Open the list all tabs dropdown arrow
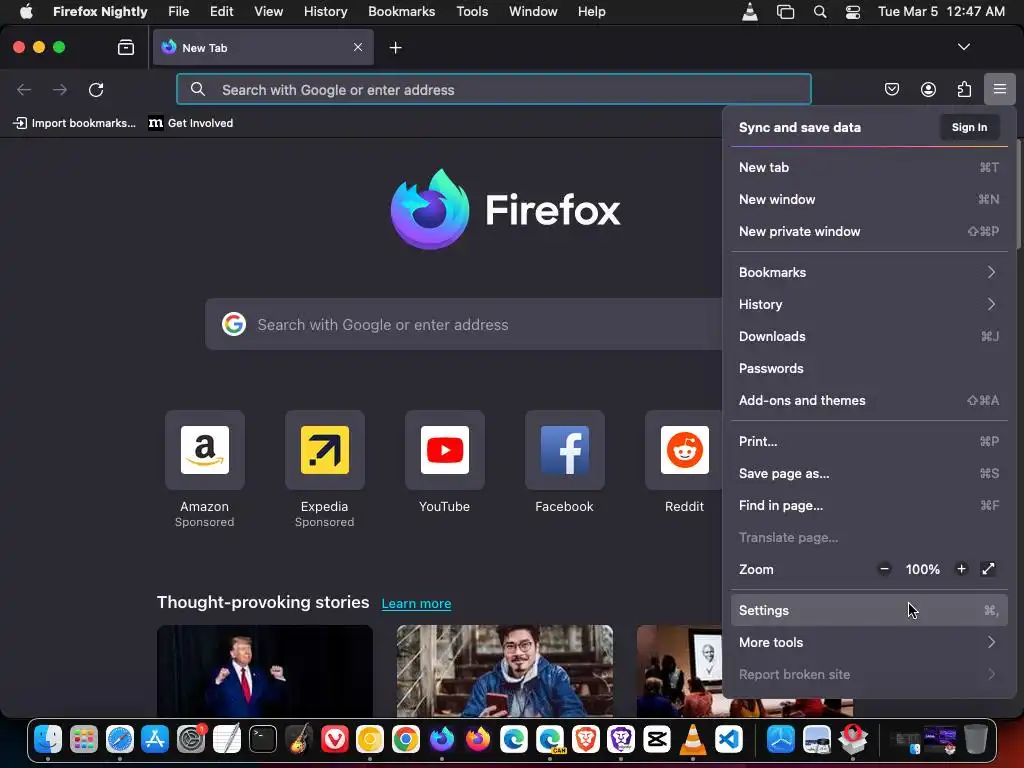The height and width of the screenshot is (768, 1024). (963, 47)
